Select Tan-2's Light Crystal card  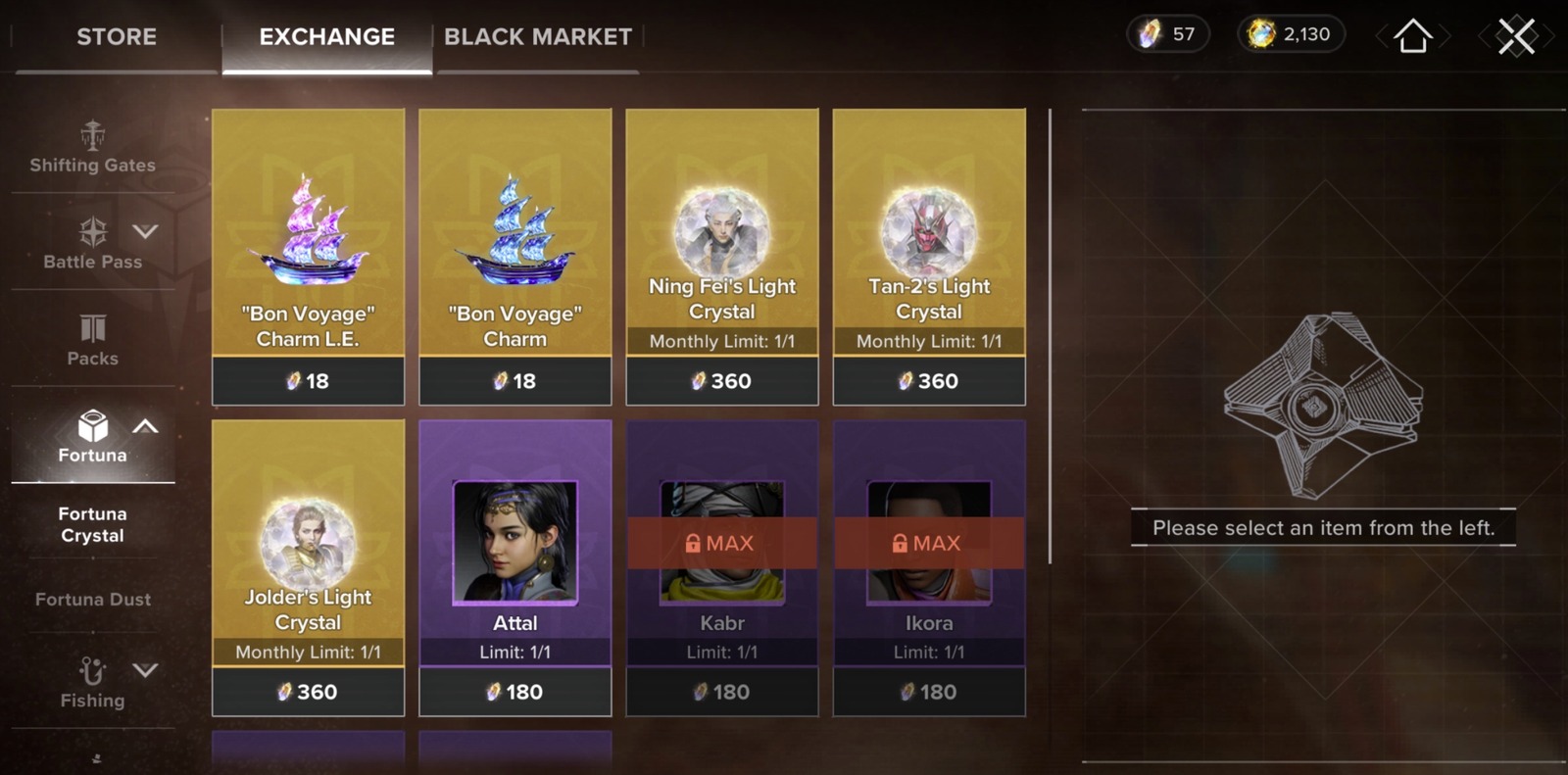pos(929,257)
